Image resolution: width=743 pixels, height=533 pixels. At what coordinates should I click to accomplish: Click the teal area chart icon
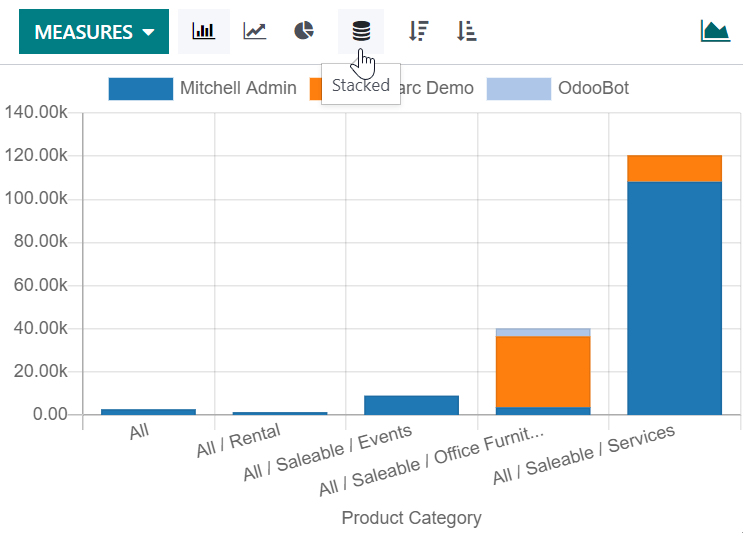pos(715,31)
